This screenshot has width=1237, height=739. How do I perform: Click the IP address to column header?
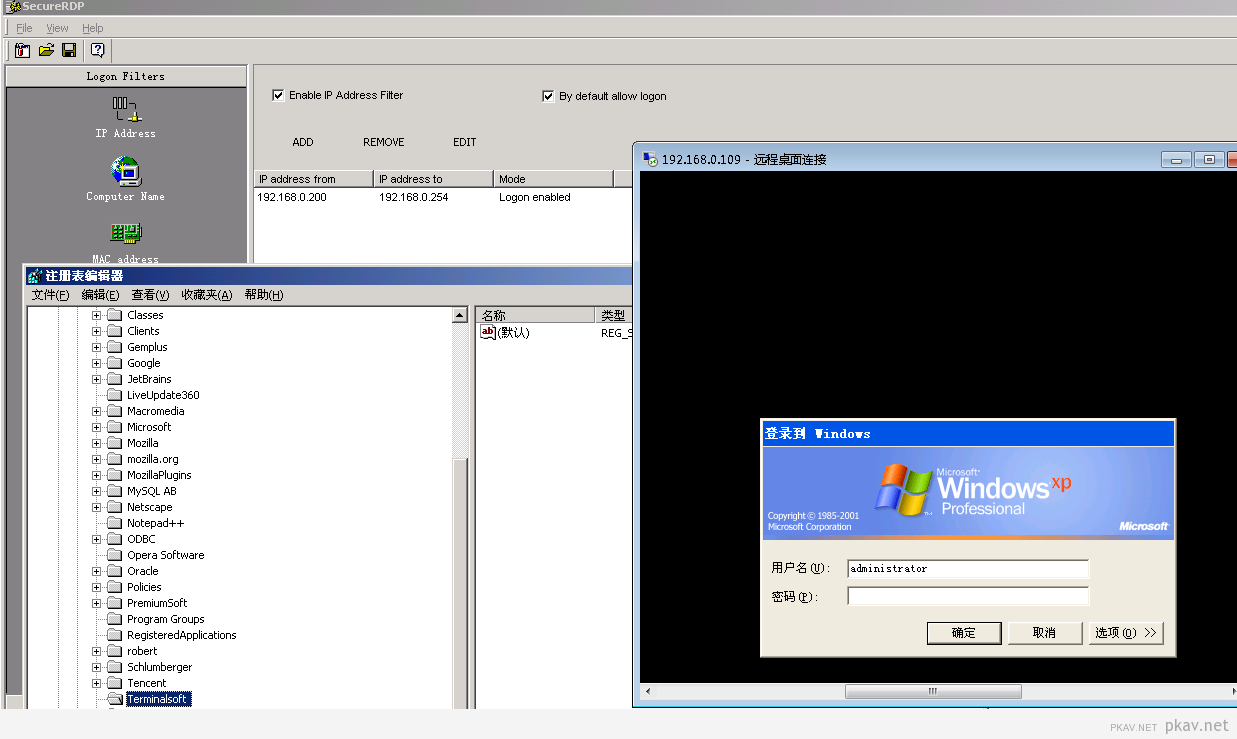(434, 179)
